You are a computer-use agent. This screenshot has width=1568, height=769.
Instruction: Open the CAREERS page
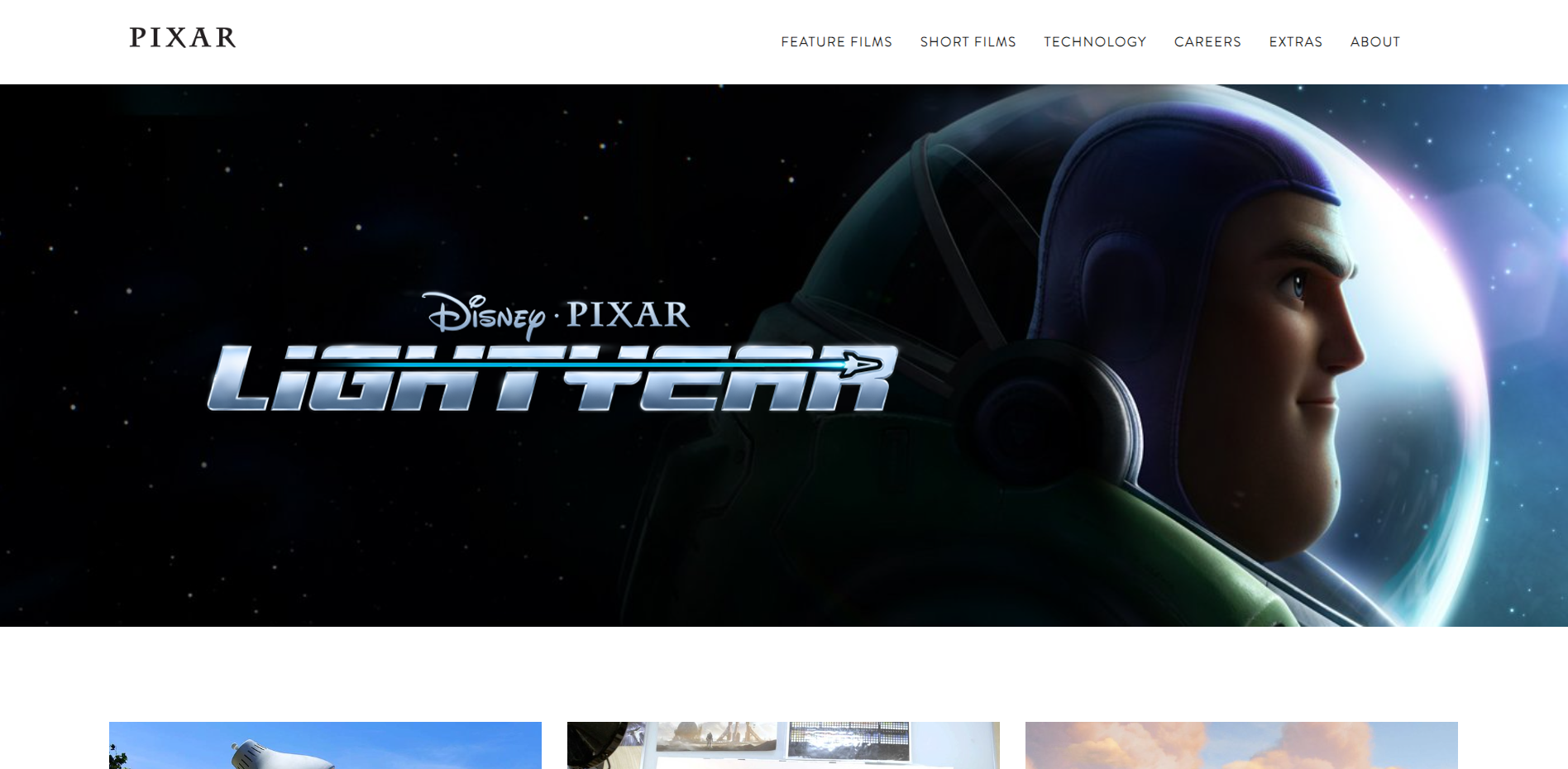[1207, 41]
